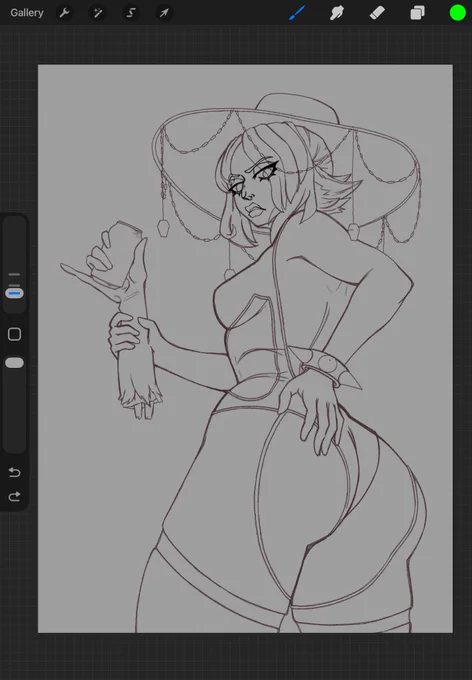Open the Layers panel

coord(417,13)
